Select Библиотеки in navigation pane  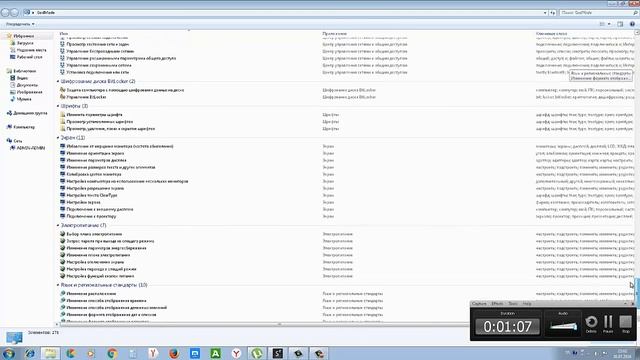(x=25, y=71)
